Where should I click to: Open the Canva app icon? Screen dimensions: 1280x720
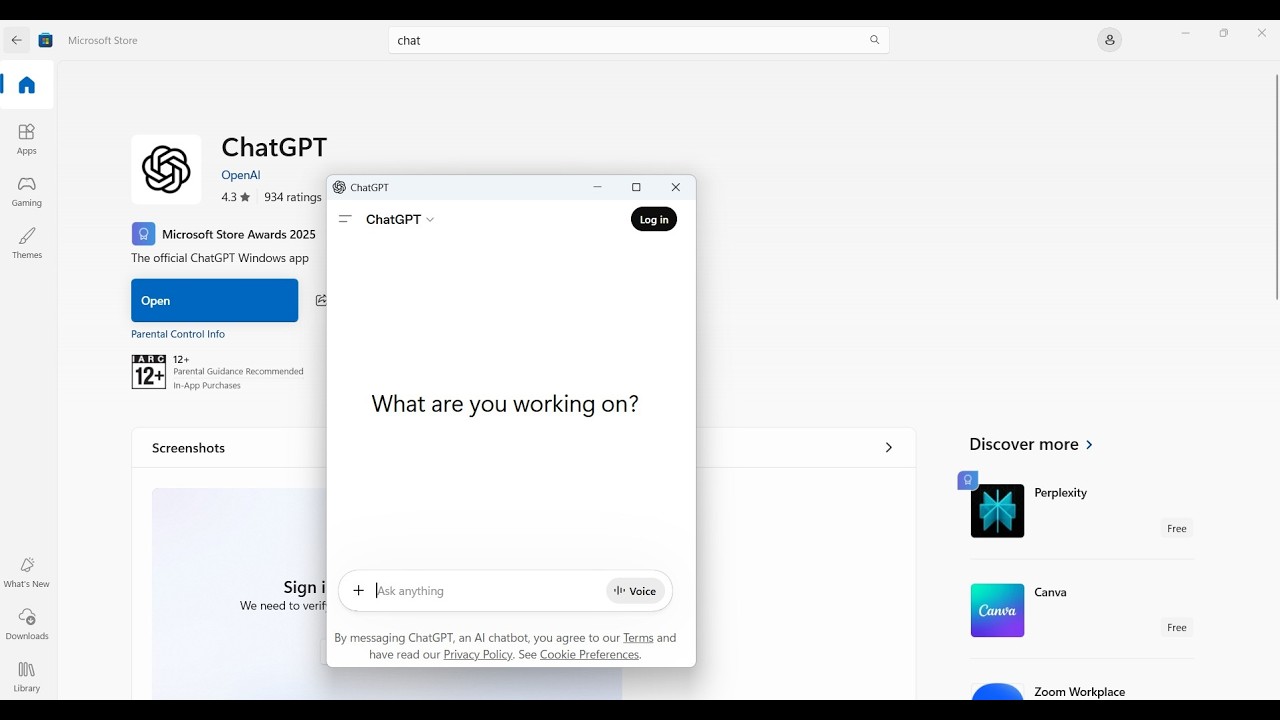click(997, 610)
